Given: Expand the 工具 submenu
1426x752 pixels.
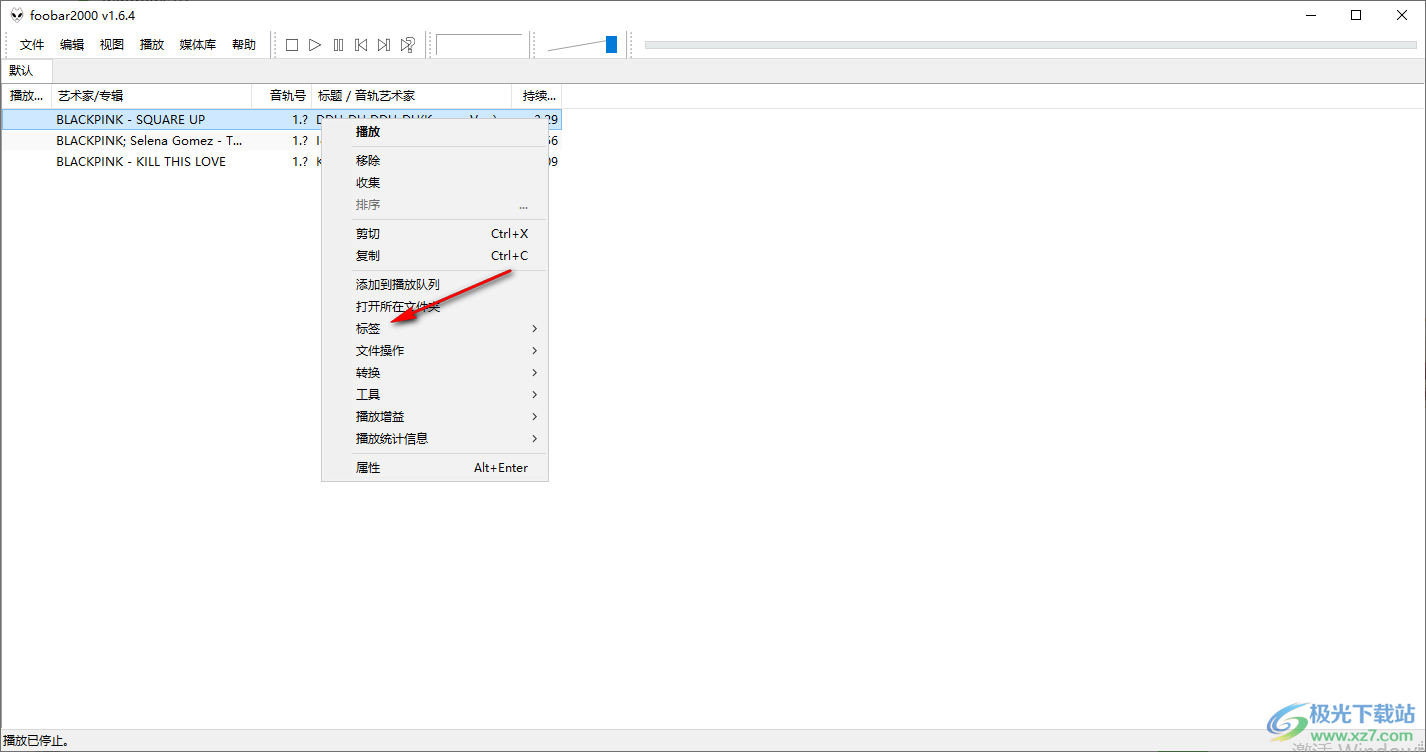Looking at the screenshot, I should pyautogui.click(x=435, y=394).
